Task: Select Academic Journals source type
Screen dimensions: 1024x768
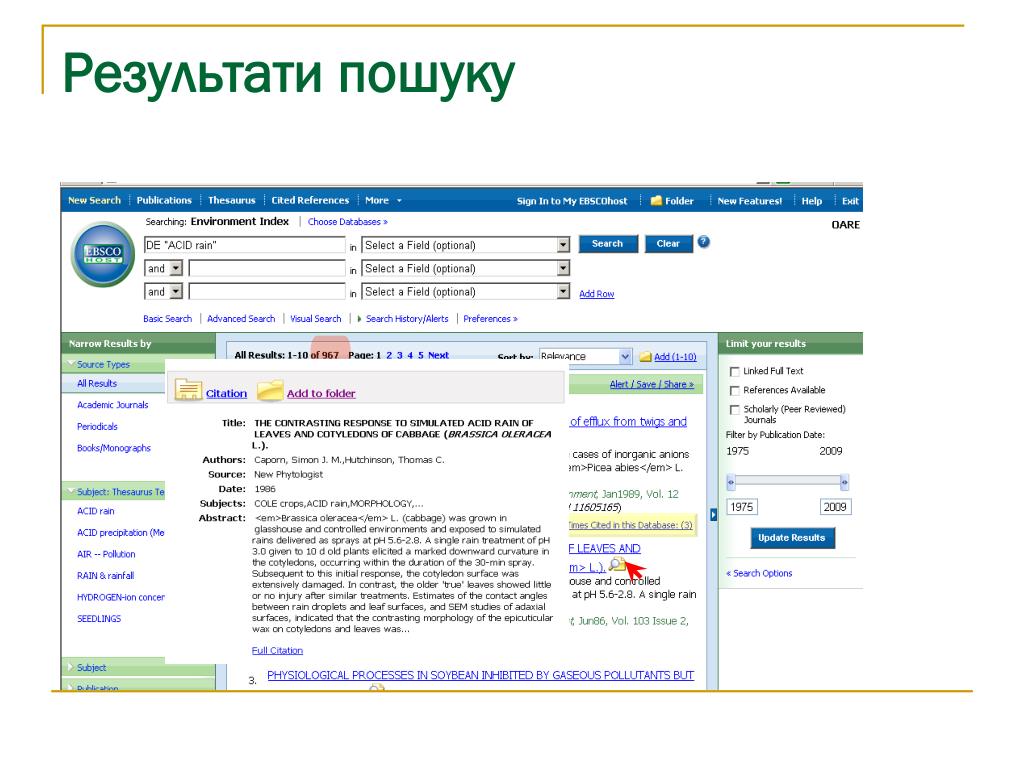Action: tap(112, 405)
